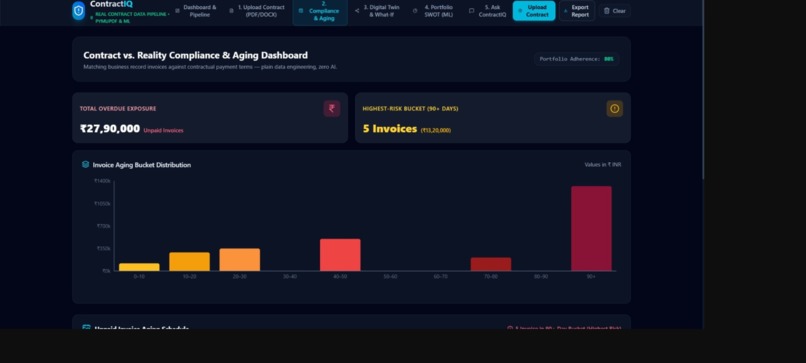Open the 4. Portfolio SWOT (ML) tab
The width and height of the screenshot is (806, 363).
pyautogui.click(x=434, y=11)
